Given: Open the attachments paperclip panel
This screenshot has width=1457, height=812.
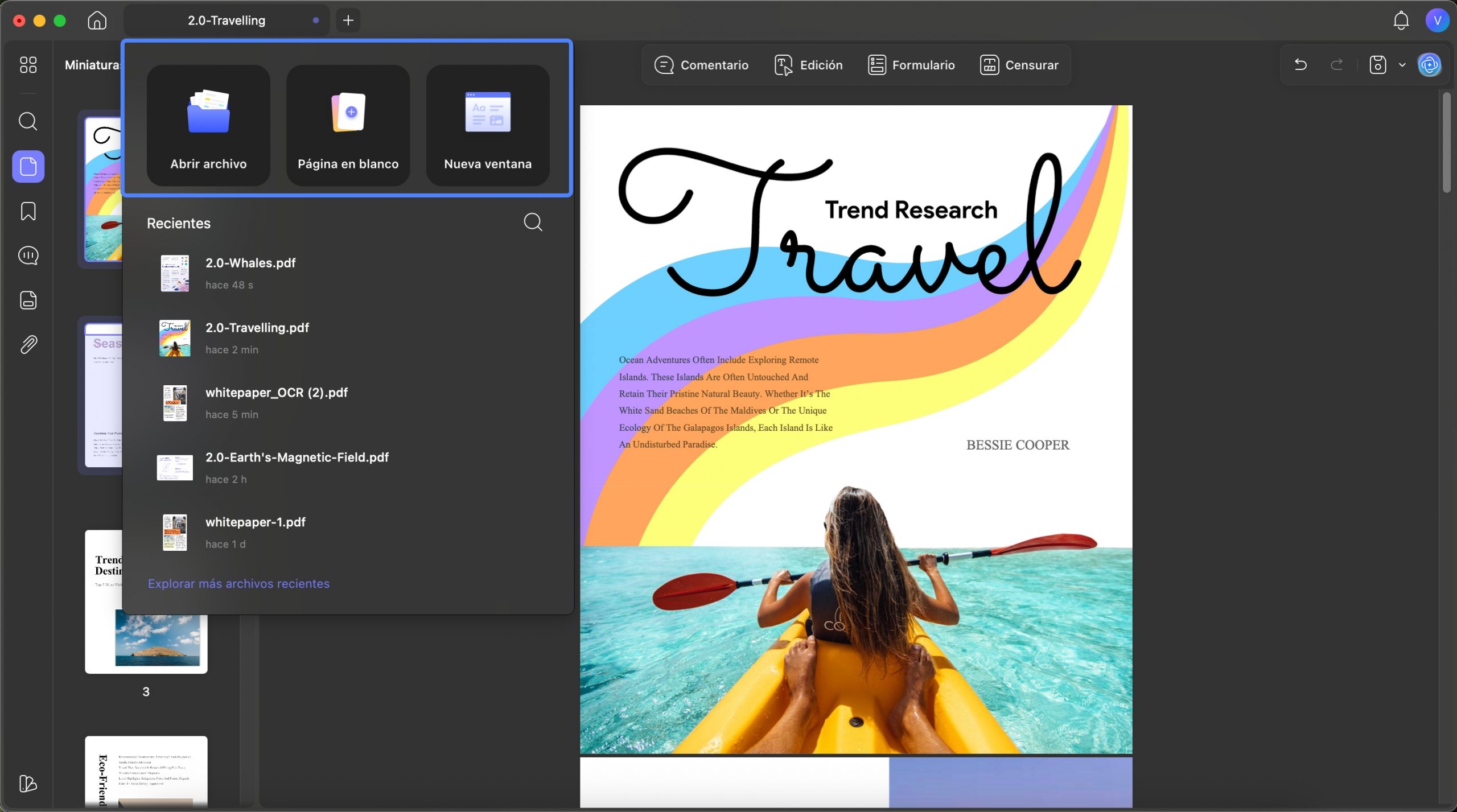Looking at the screenshot, I should click(28, 344).
